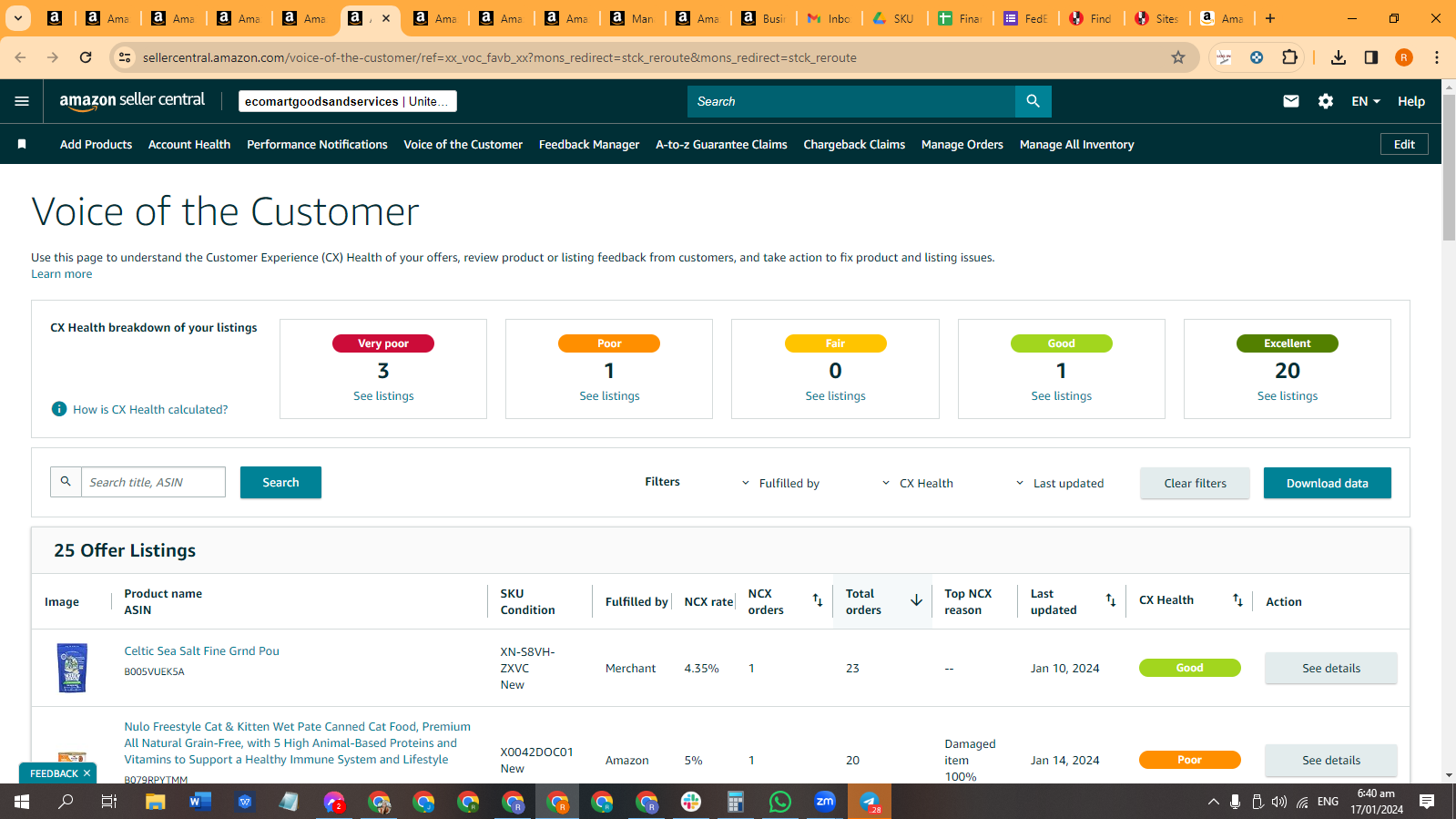The height and width of the screenshot is (819, 1456).
Task: Click the teal Search button for listings
Action: [280, 482]
